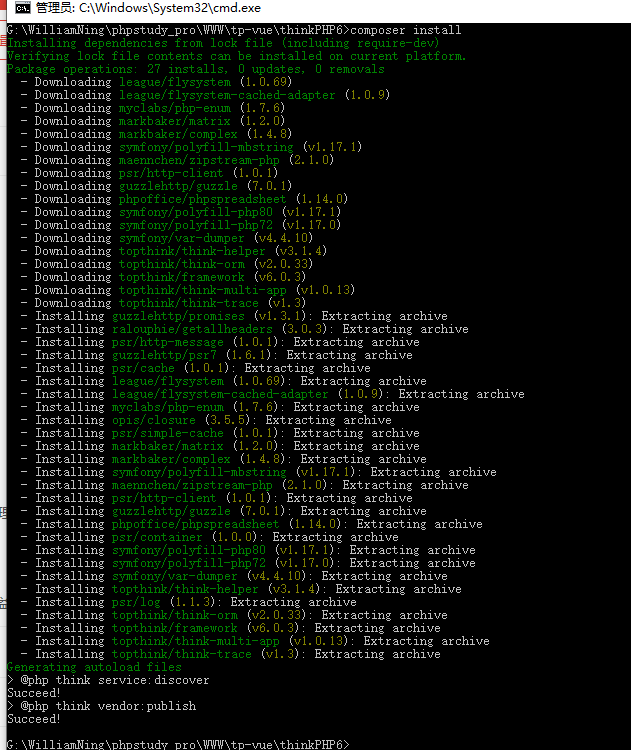Click the 'Installing ralouphie/getallheaders' line

[x=244, y=329]
